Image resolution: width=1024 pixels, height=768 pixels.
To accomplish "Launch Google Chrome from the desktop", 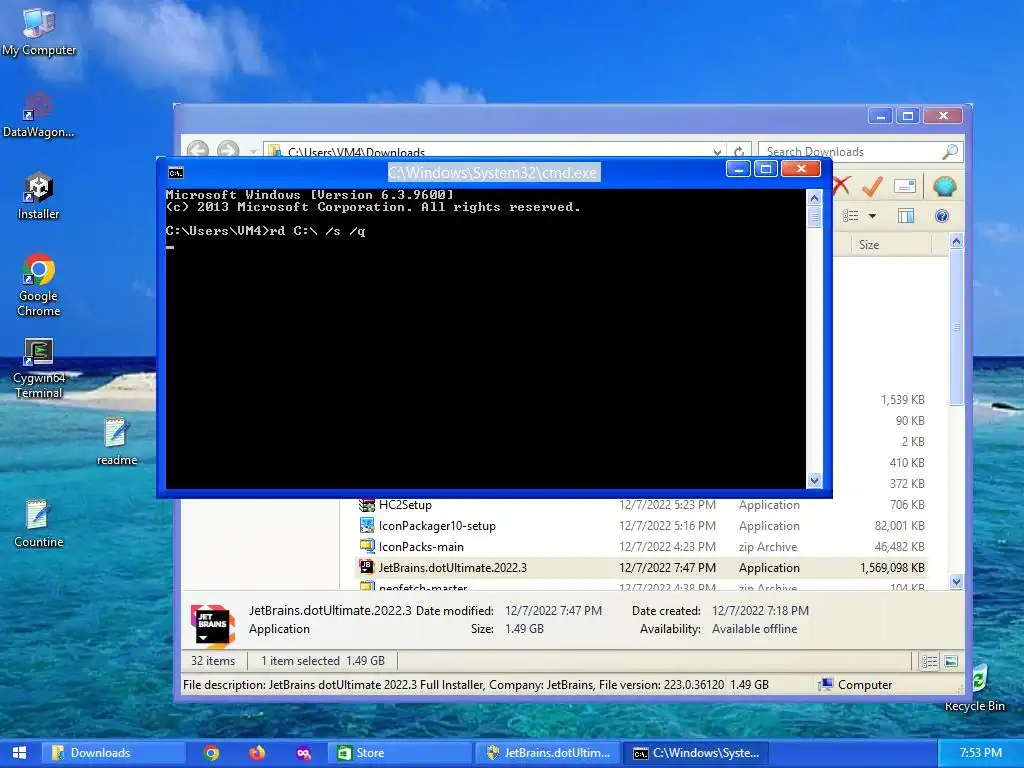I will pos(39,285).
